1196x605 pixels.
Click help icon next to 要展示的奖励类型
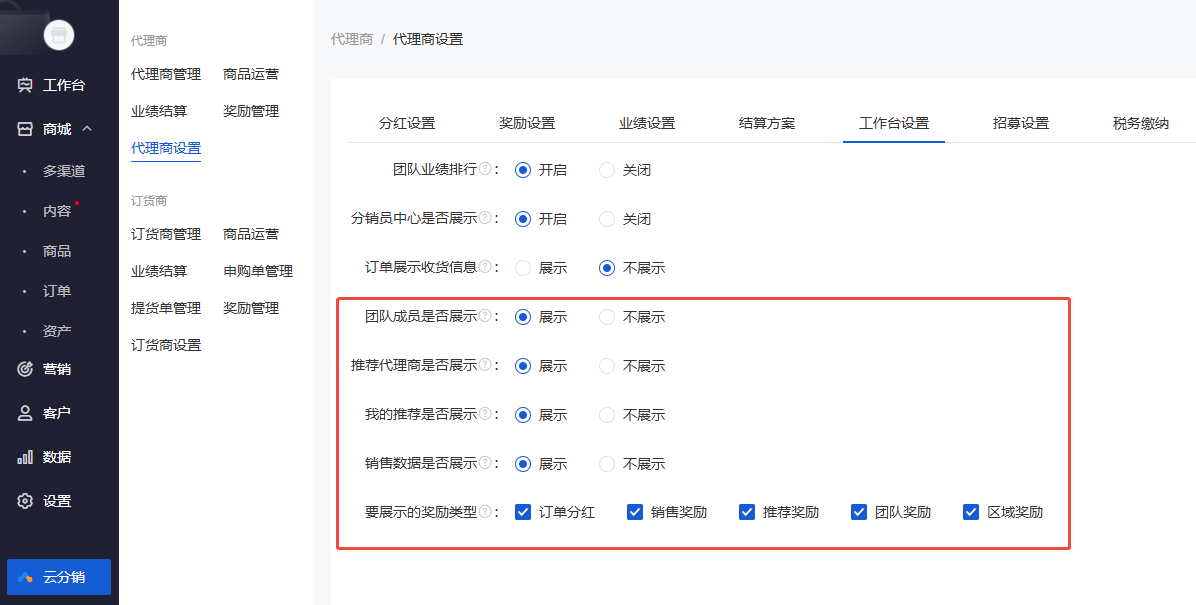pos(485,511)
